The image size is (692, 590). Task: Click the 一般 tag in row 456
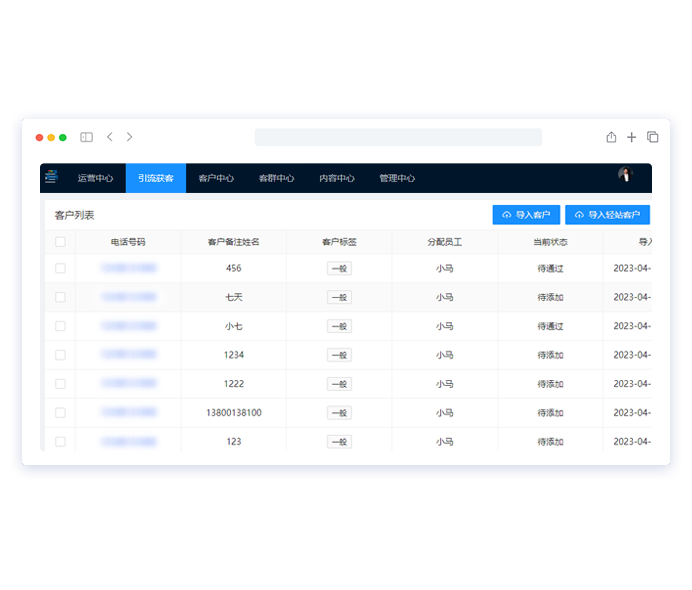point(339,268)
